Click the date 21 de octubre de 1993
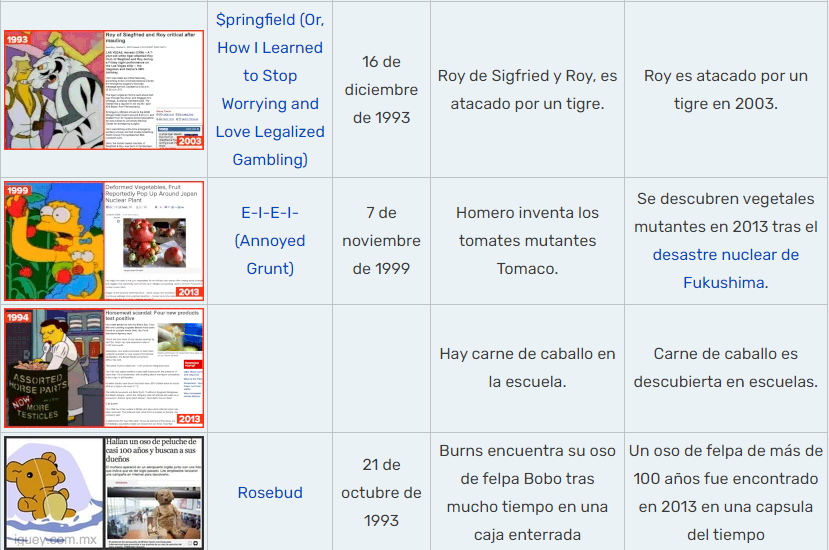This screenshot has width=829, height=550. 380,492
